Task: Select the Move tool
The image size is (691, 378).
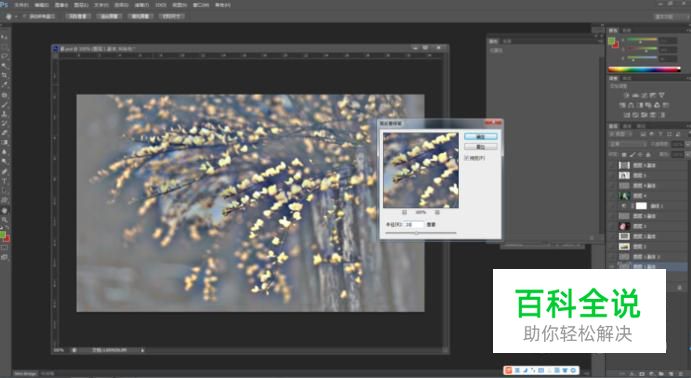Action: coord(4,37)
